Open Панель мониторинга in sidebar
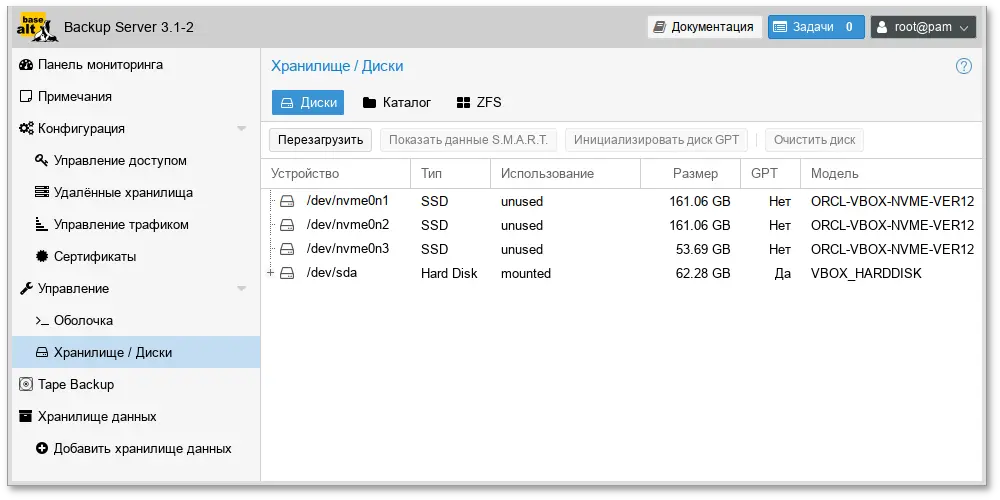1000x500 pixels. coord(136,64)
